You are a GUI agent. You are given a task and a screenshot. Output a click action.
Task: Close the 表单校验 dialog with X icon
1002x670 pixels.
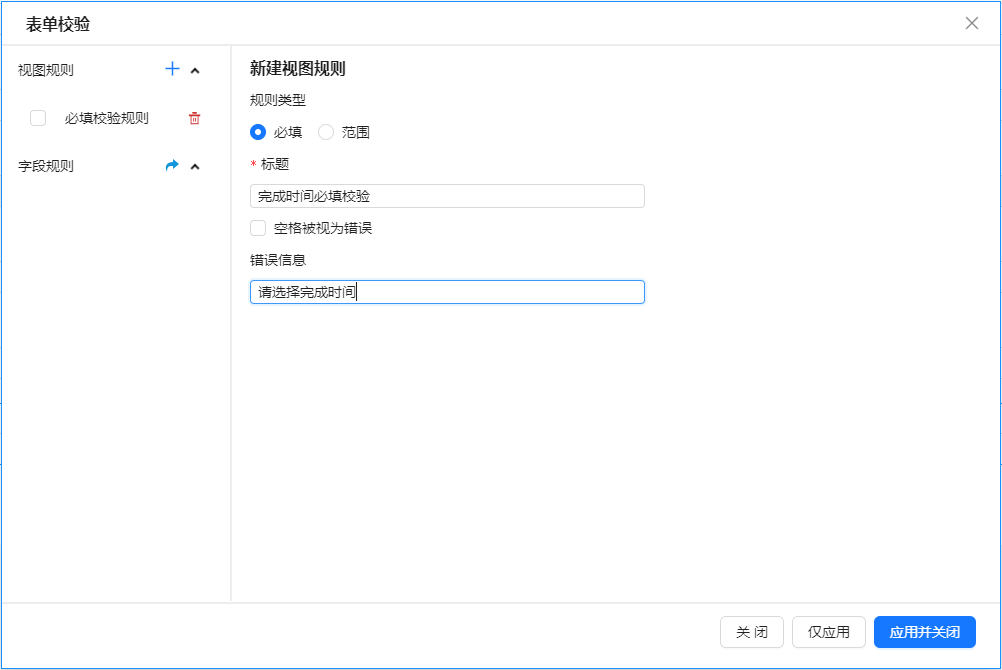(971, 23)
